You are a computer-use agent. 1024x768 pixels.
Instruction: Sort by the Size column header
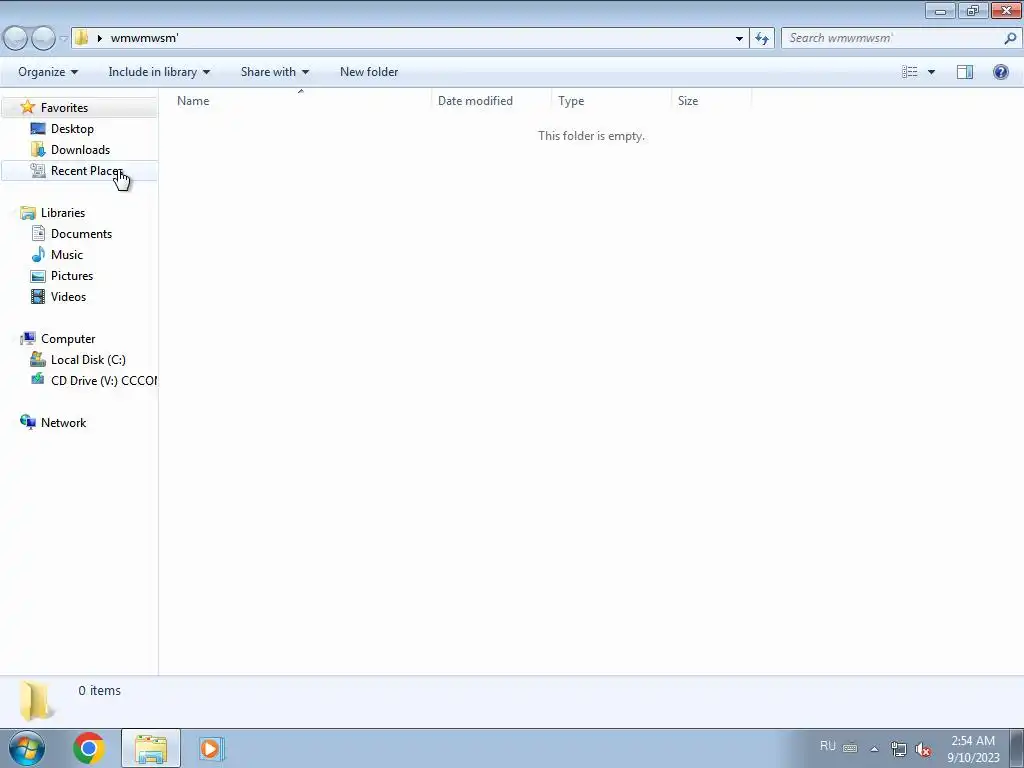click(711, 101)
